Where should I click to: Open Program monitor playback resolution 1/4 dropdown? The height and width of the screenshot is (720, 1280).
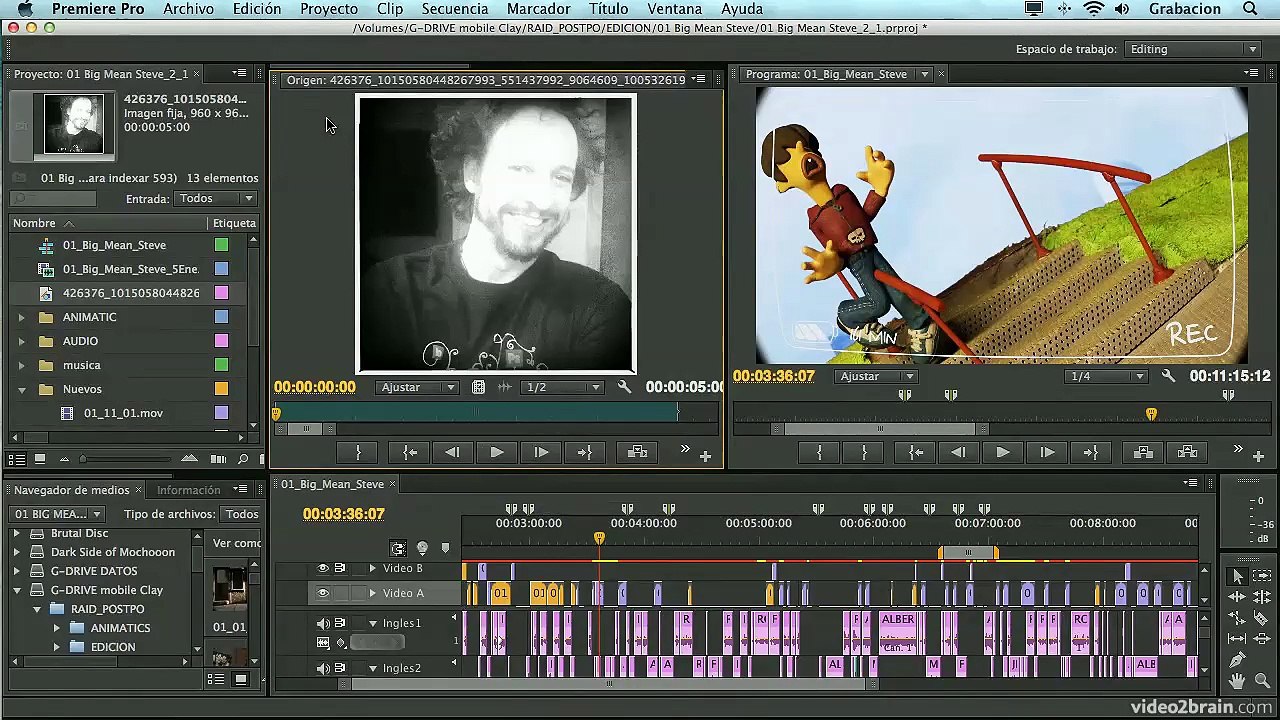pos(1106,376)
